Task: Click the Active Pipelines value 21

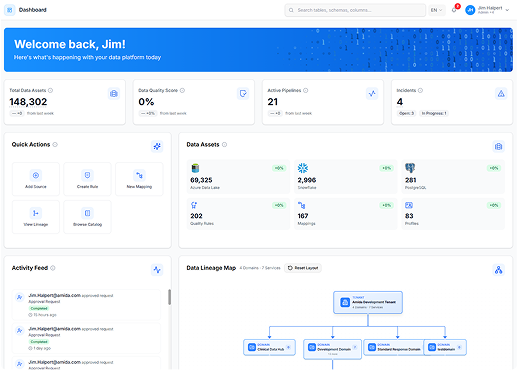Action: (273, 102)
